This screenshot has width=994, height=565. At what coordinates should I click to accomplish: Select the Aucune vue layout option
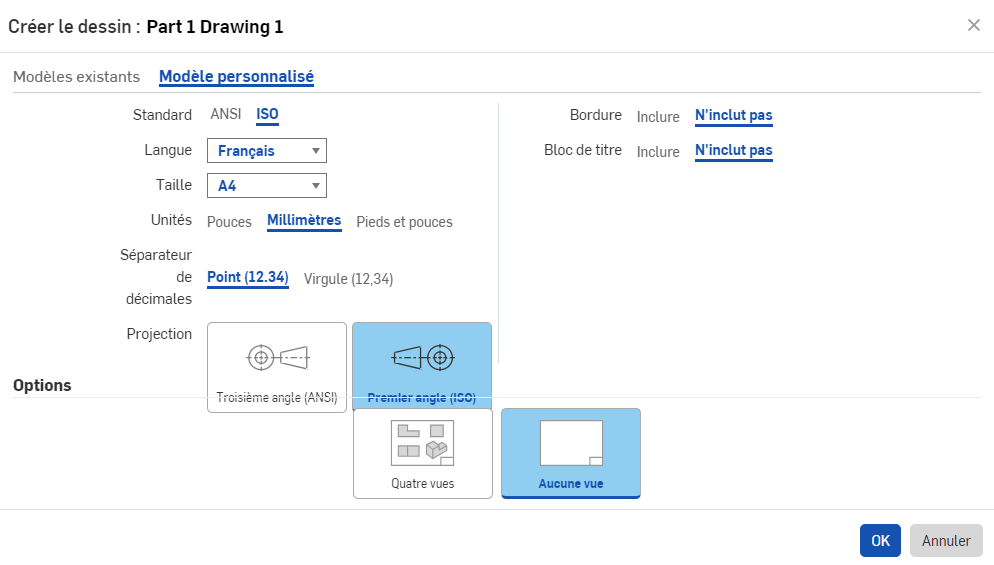pos(570,444)
